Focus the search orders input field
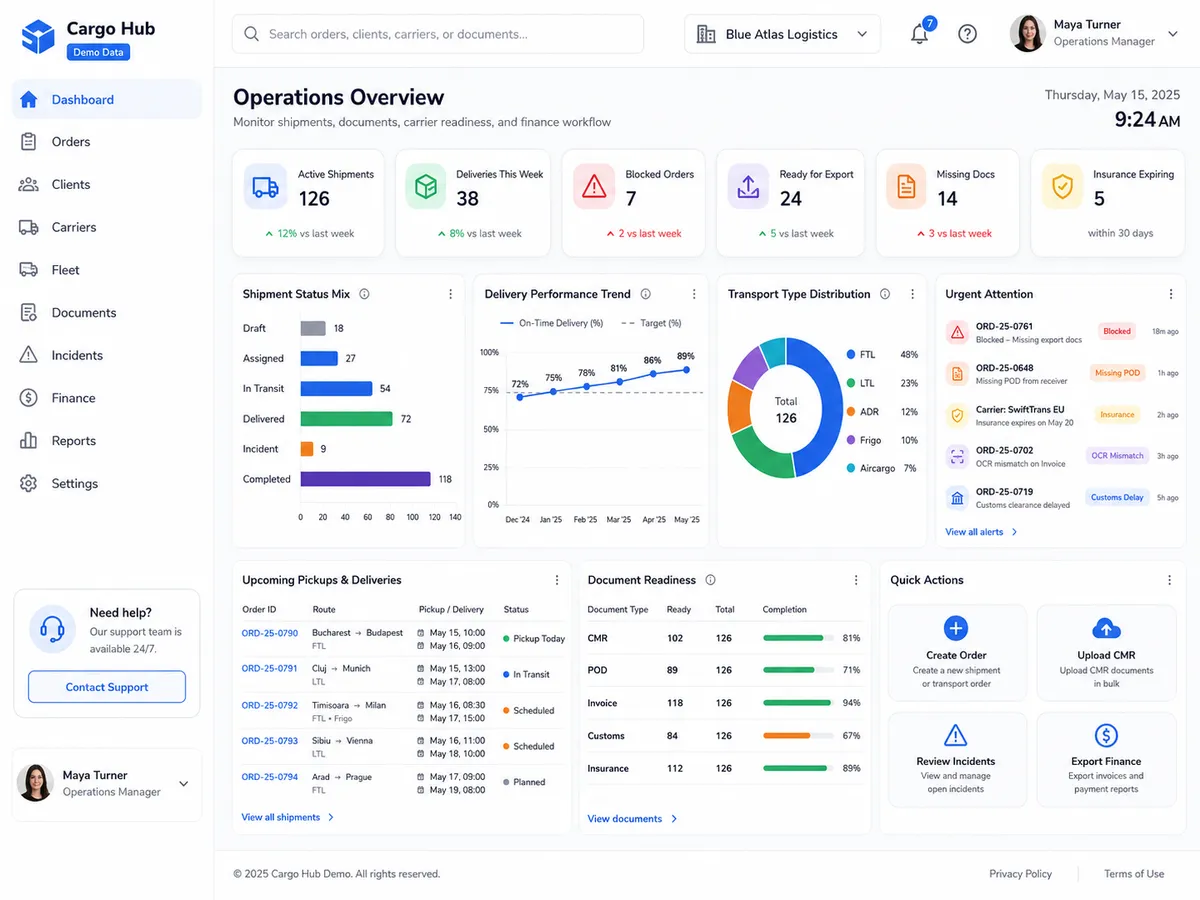 tap(438, 34)
